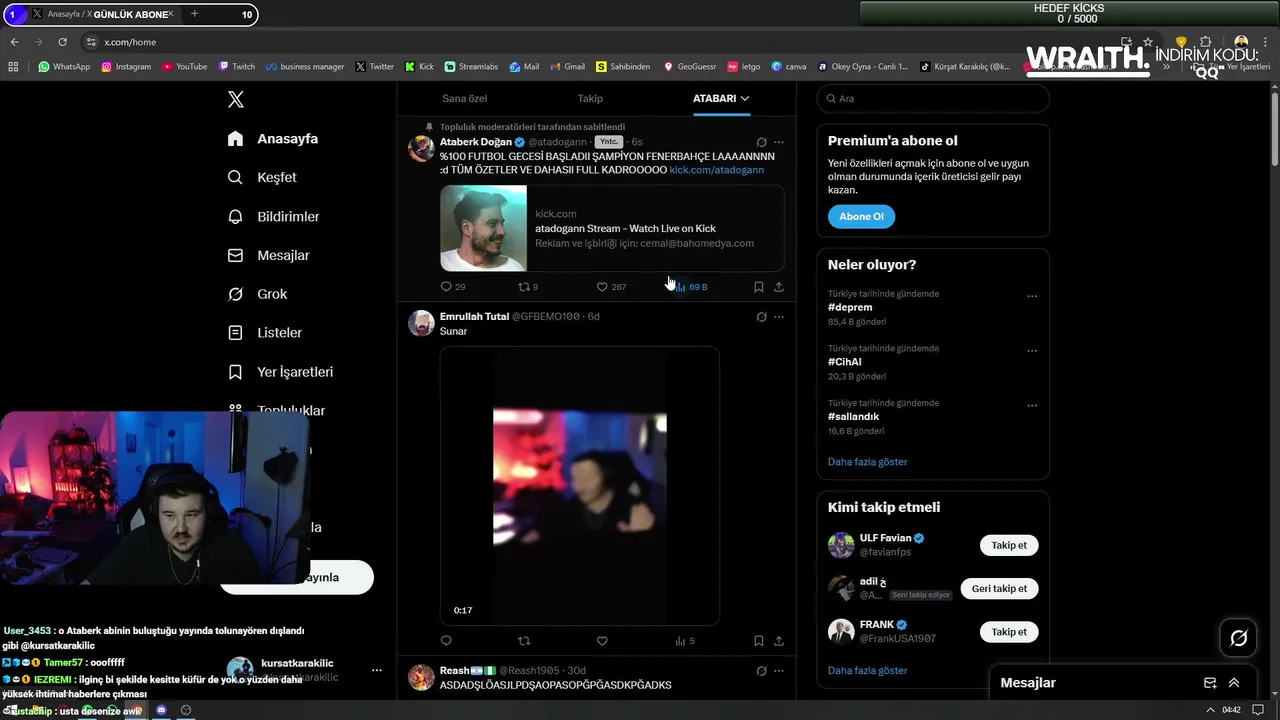Image resolution: width=1280 pixels, height=720 pixels.
Task: Open Grok from the sidebar
Action: click(x=257, y=294)
